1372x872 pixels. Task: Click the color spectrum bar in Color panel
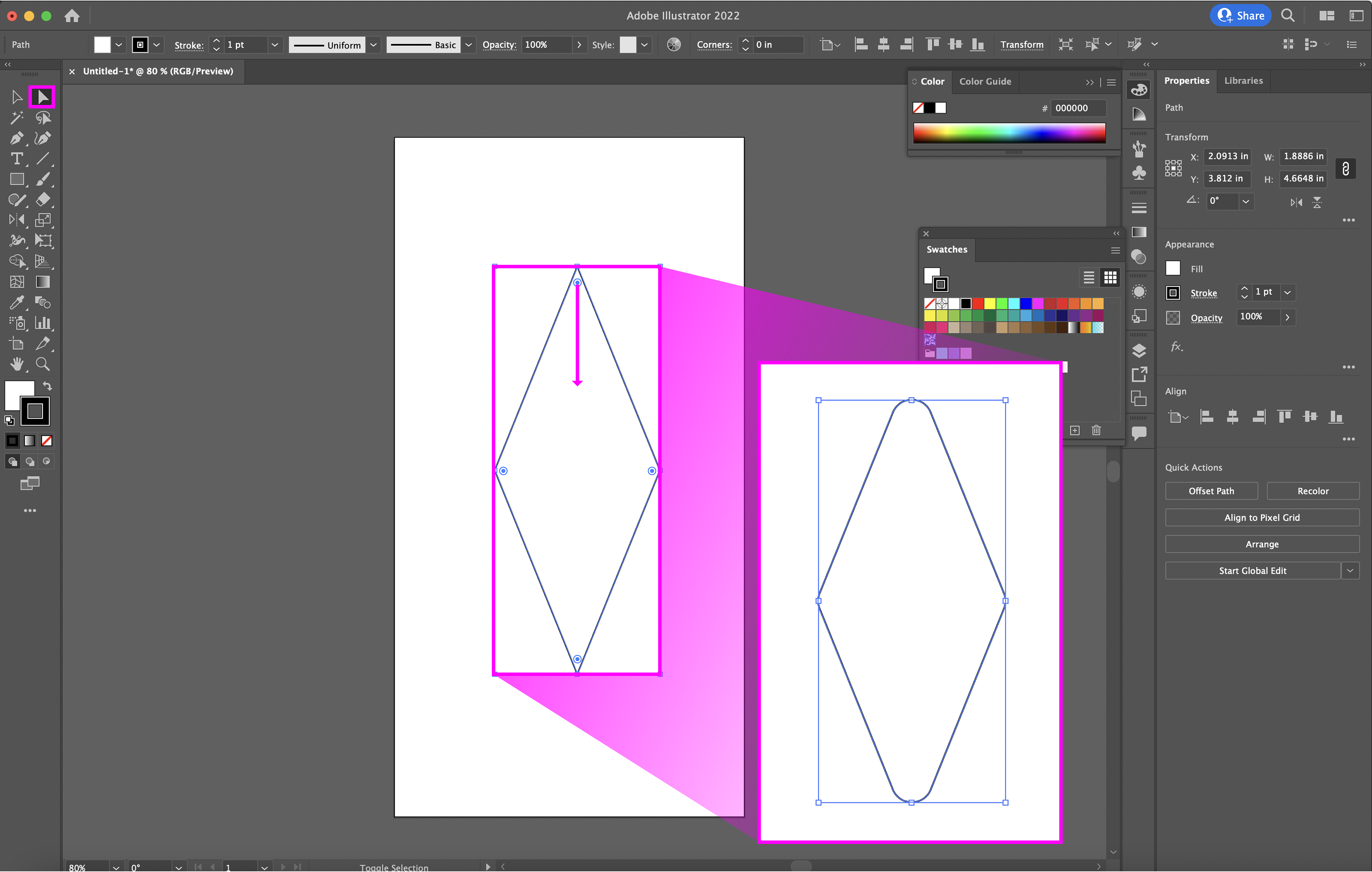(1009, 133)
